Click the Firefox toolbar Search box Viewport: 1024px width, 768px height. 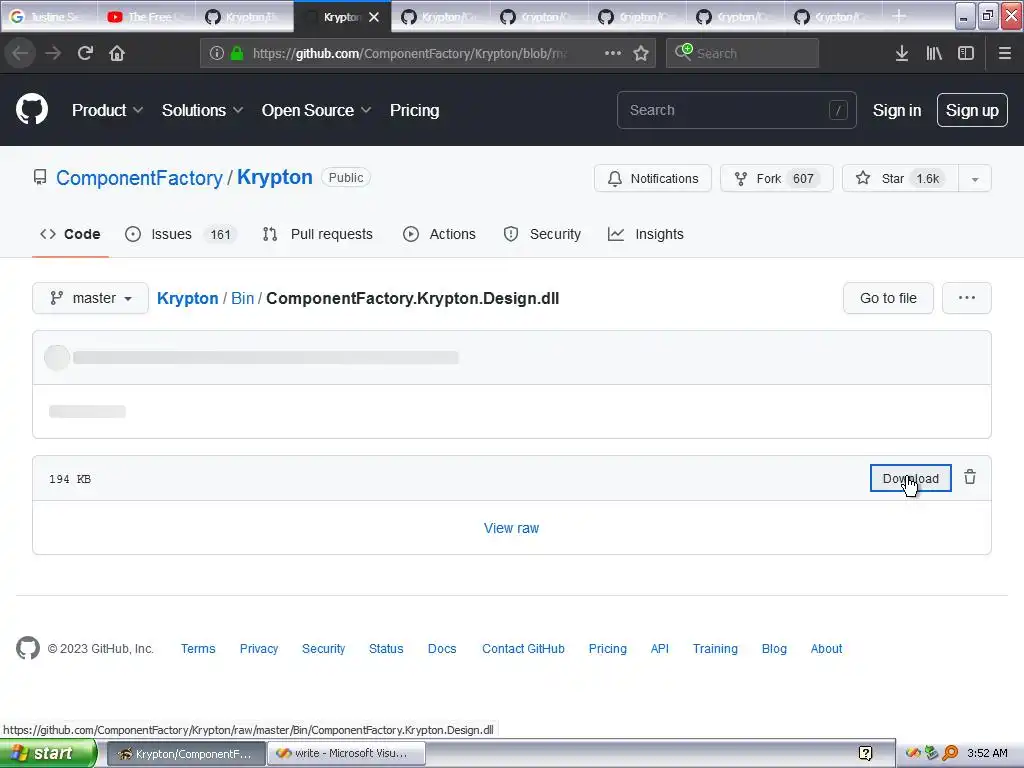tap(743, 53)
